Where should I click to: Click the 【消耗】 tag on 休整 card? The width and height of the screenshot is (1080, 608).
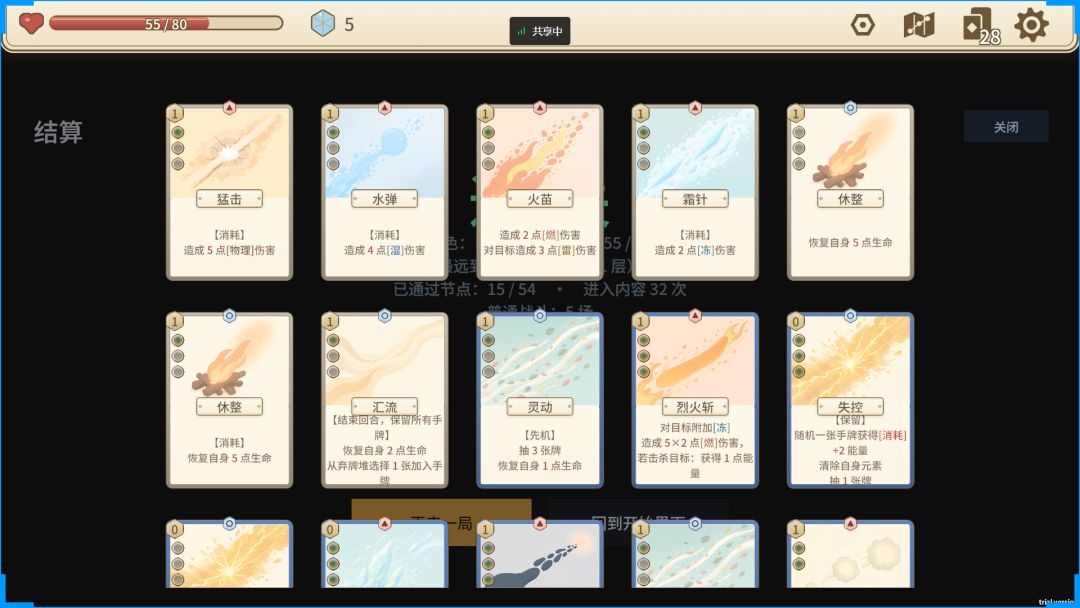coord(229,443)
